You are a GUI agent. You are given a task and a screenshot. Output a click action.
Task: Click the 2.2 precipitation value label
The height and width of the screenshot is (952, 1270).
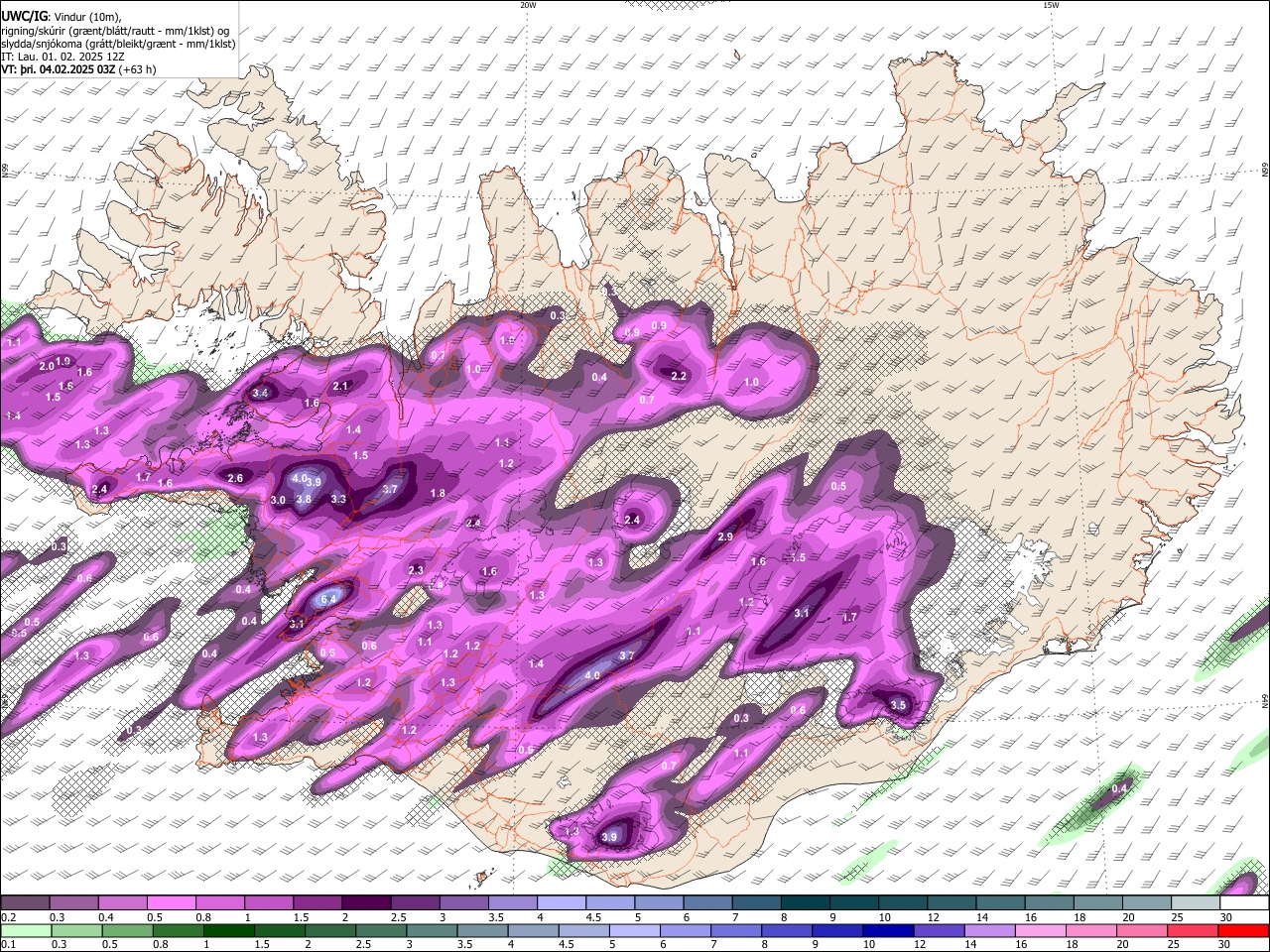tap(679, 376)
